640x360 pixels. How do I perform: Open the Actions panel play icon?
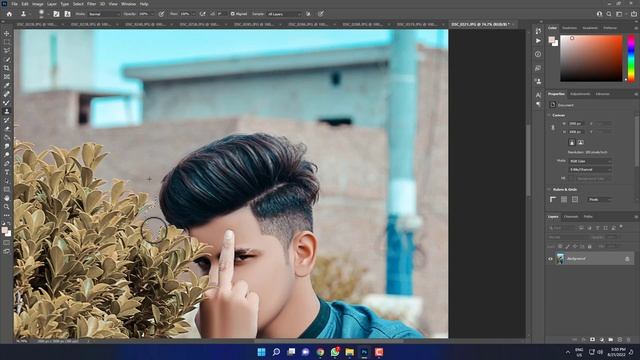tap(538, 41)
